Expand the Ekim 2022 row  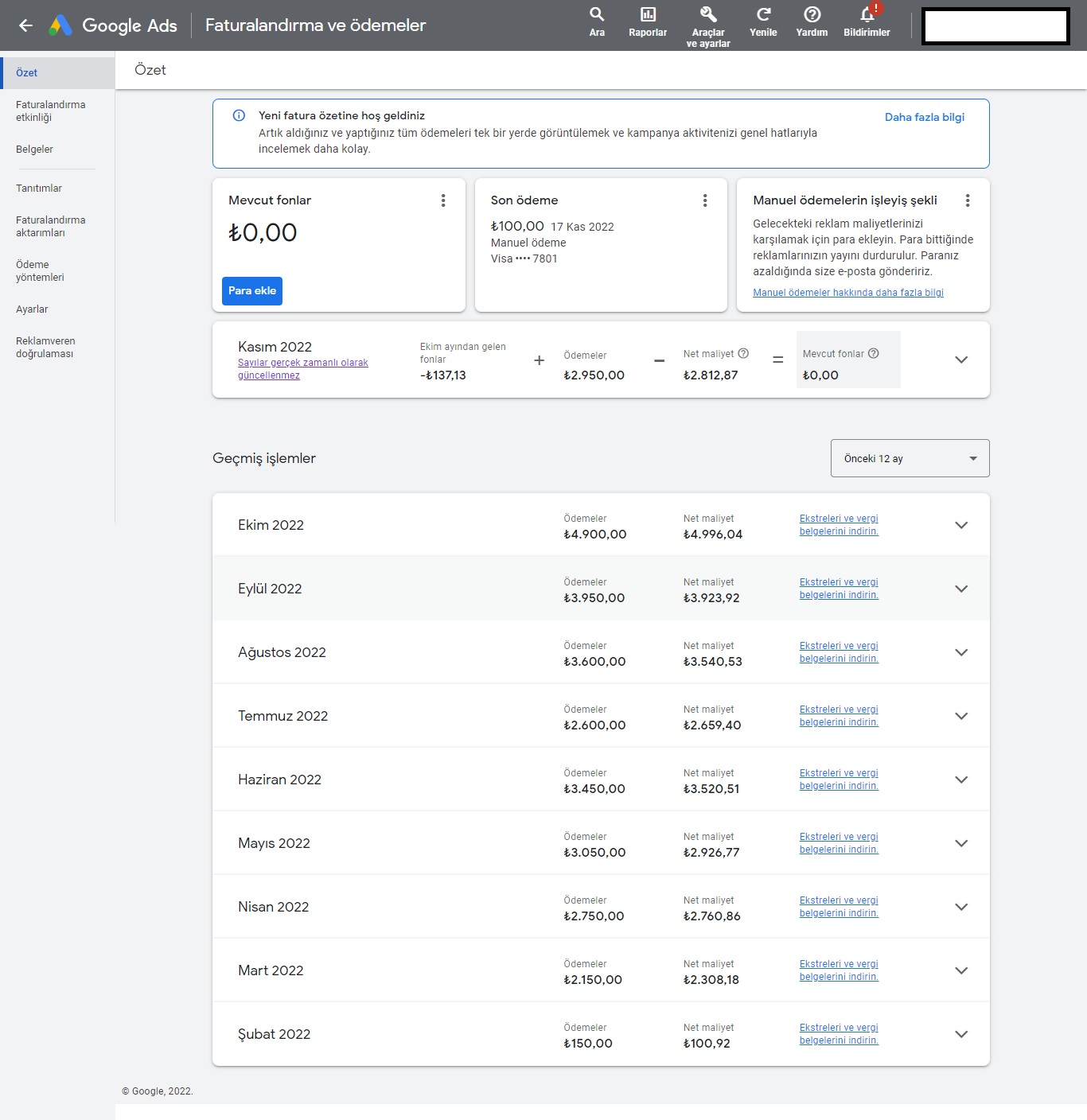961,525
